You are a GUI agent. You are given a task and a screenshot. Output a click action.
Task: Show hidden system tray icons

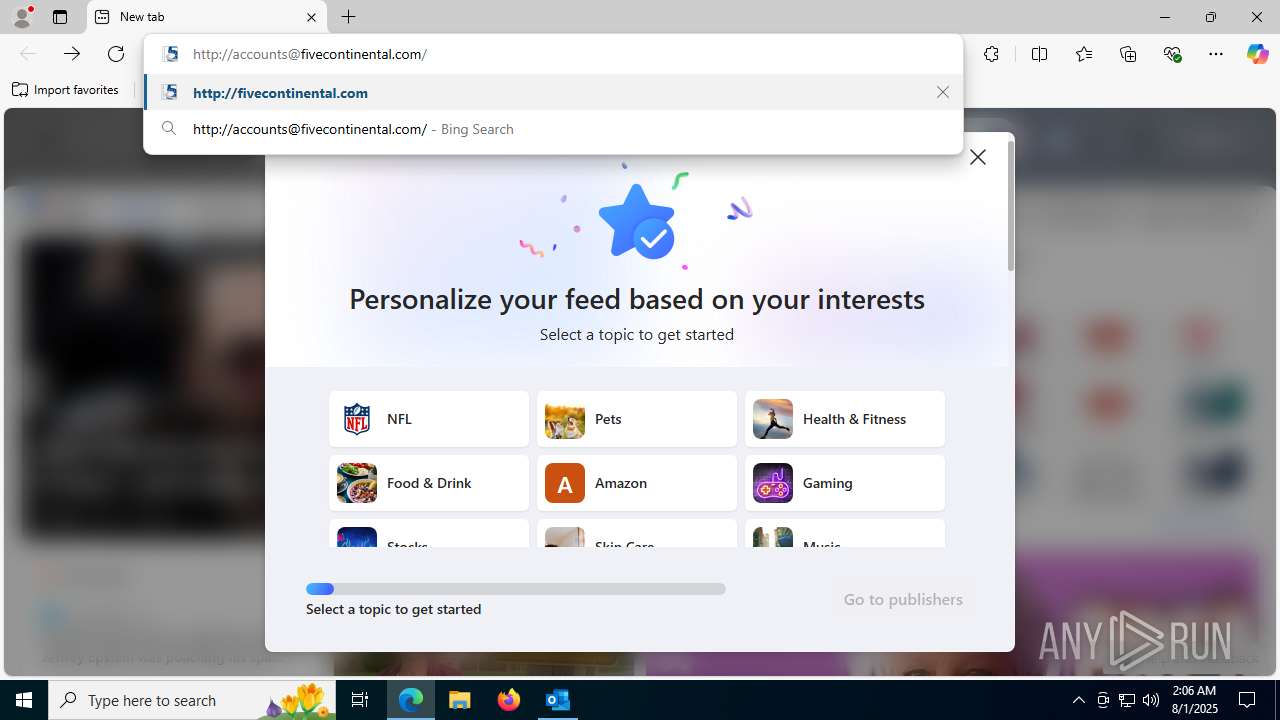(1078, 700)
